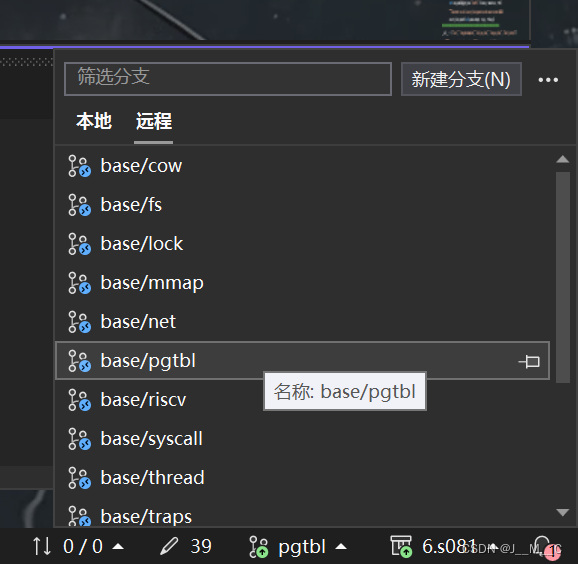Click the branch list scroll down arrow
Viewport: 578px width, 565px height.
pos(563,513)
